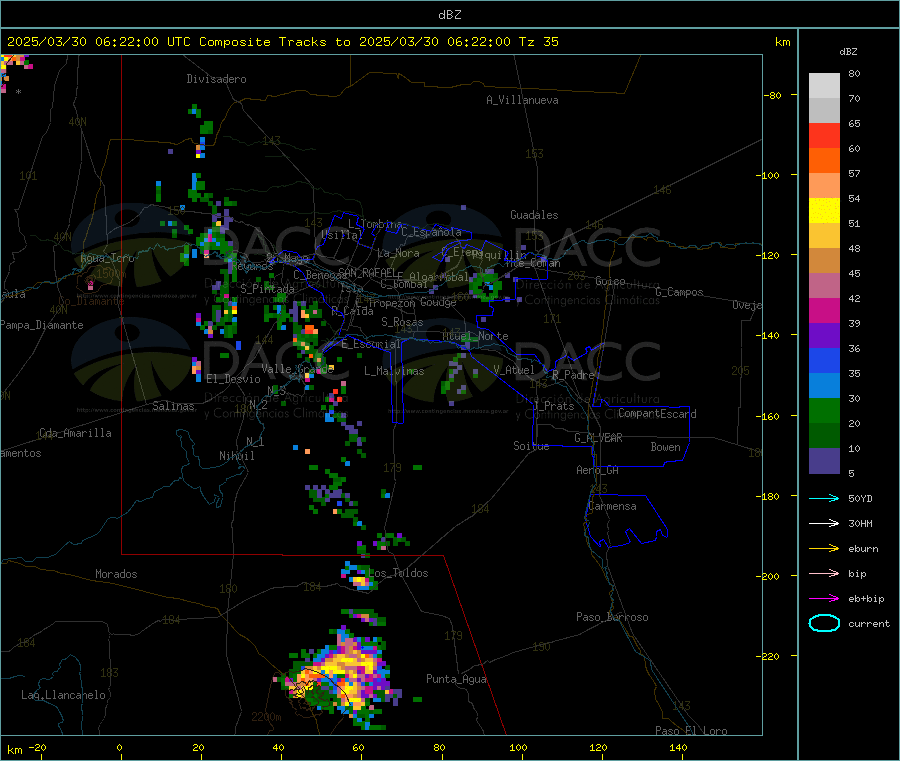
Task: Click the 'CompantEscard' place label
Action: [x=657, y=413]
